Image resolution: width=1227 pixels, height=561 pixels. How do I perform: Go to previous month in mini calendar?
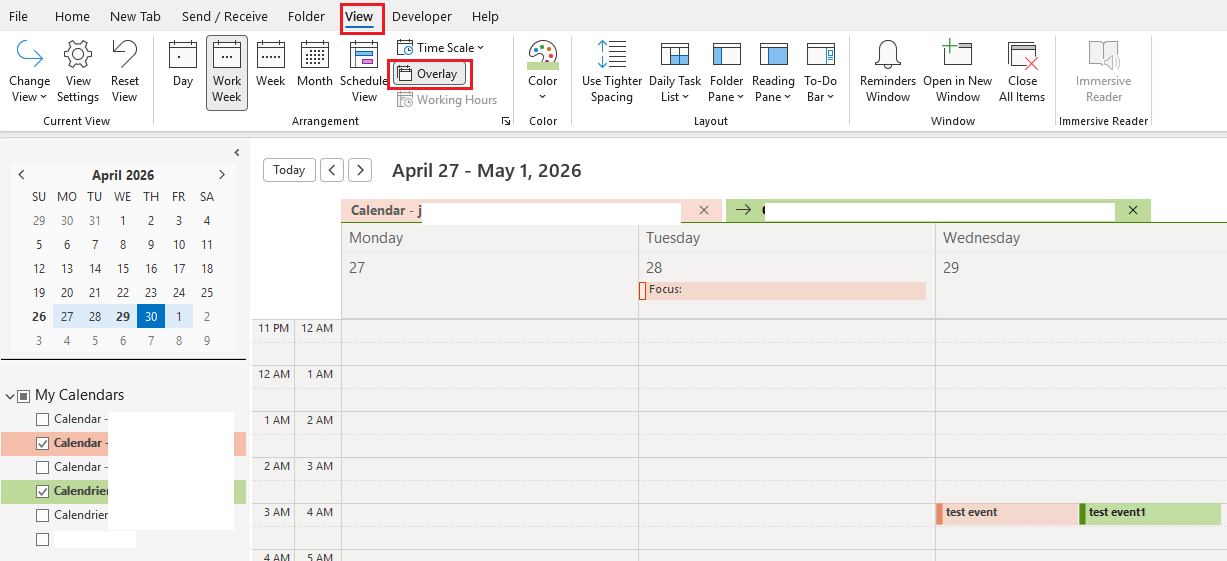(x=22, y=175)
